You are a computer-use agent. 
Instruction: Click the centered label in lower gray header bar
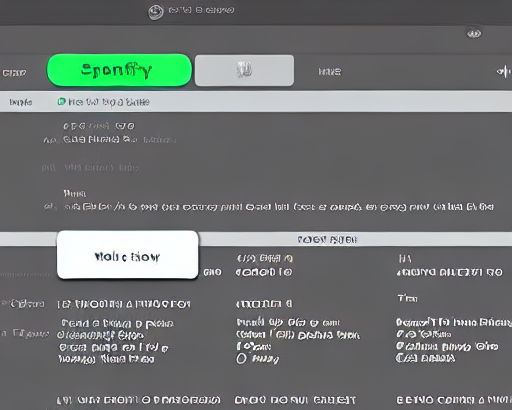327,240
